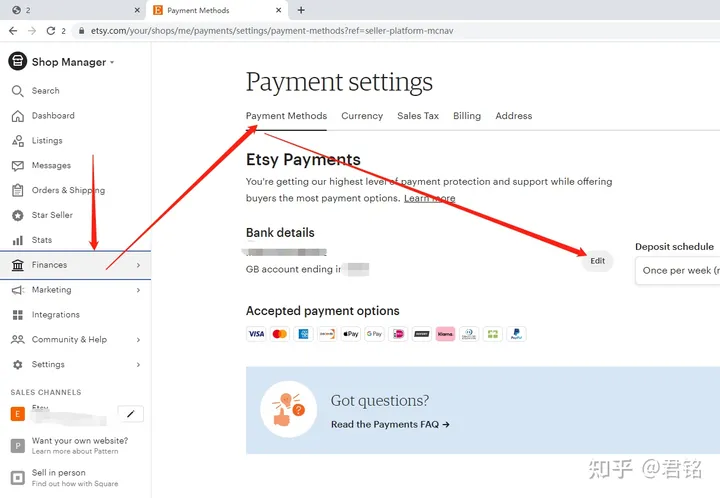Switch to the Payment Methods tab
The height and width of the screenshot is (498, 720).
click(286, 116)
